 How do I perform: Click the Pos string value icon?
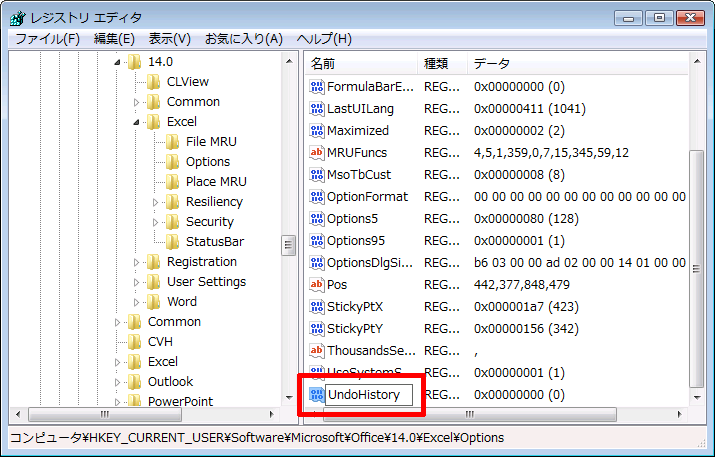click(x=316, y=285)
